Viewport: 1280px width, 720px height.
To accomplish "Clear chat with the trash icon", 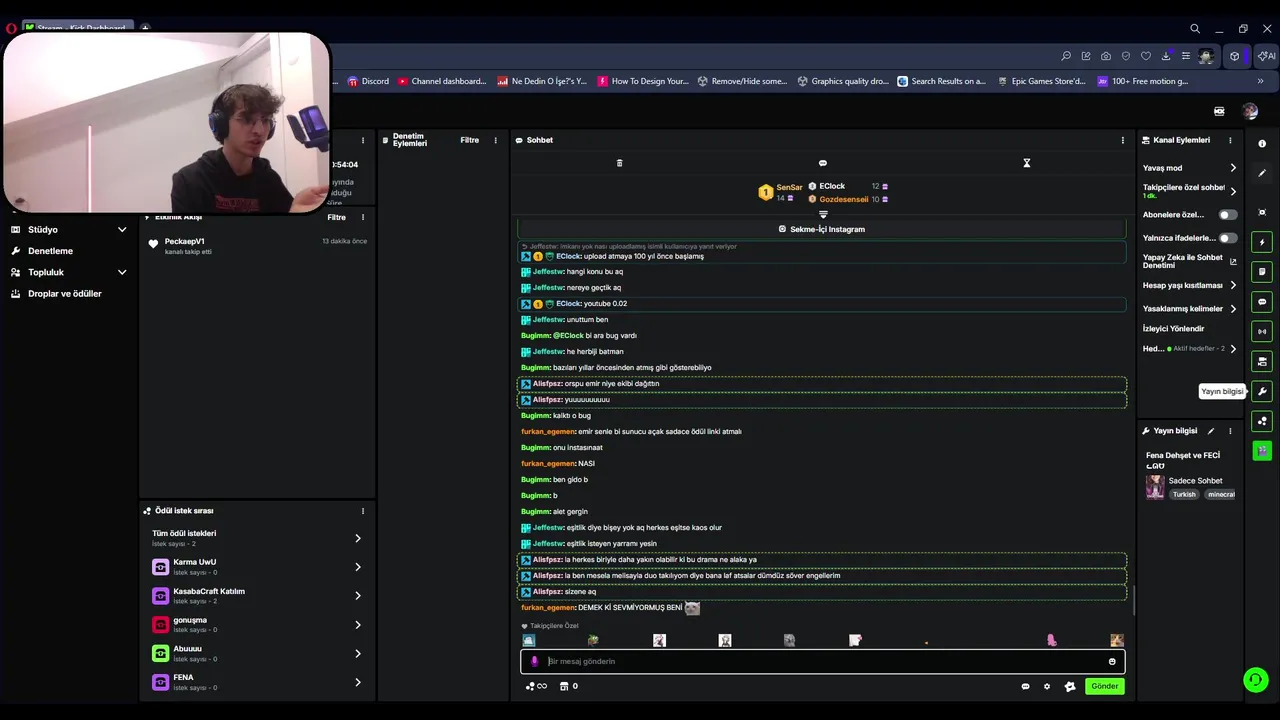I will click(x=619, y=163).
